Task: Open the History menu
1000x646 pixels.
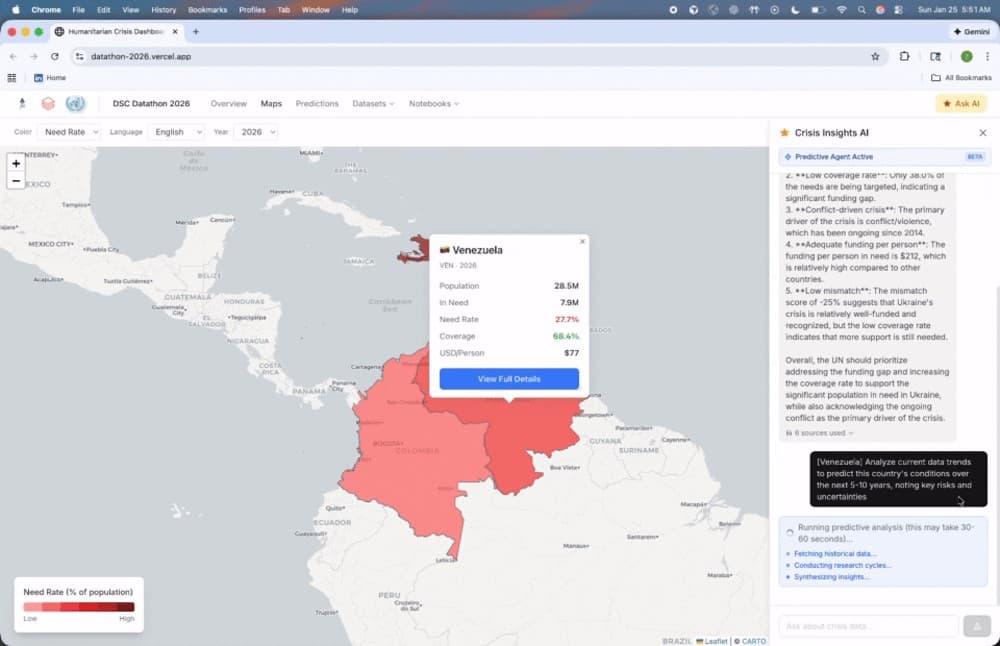Action: (x=163, y=10)
